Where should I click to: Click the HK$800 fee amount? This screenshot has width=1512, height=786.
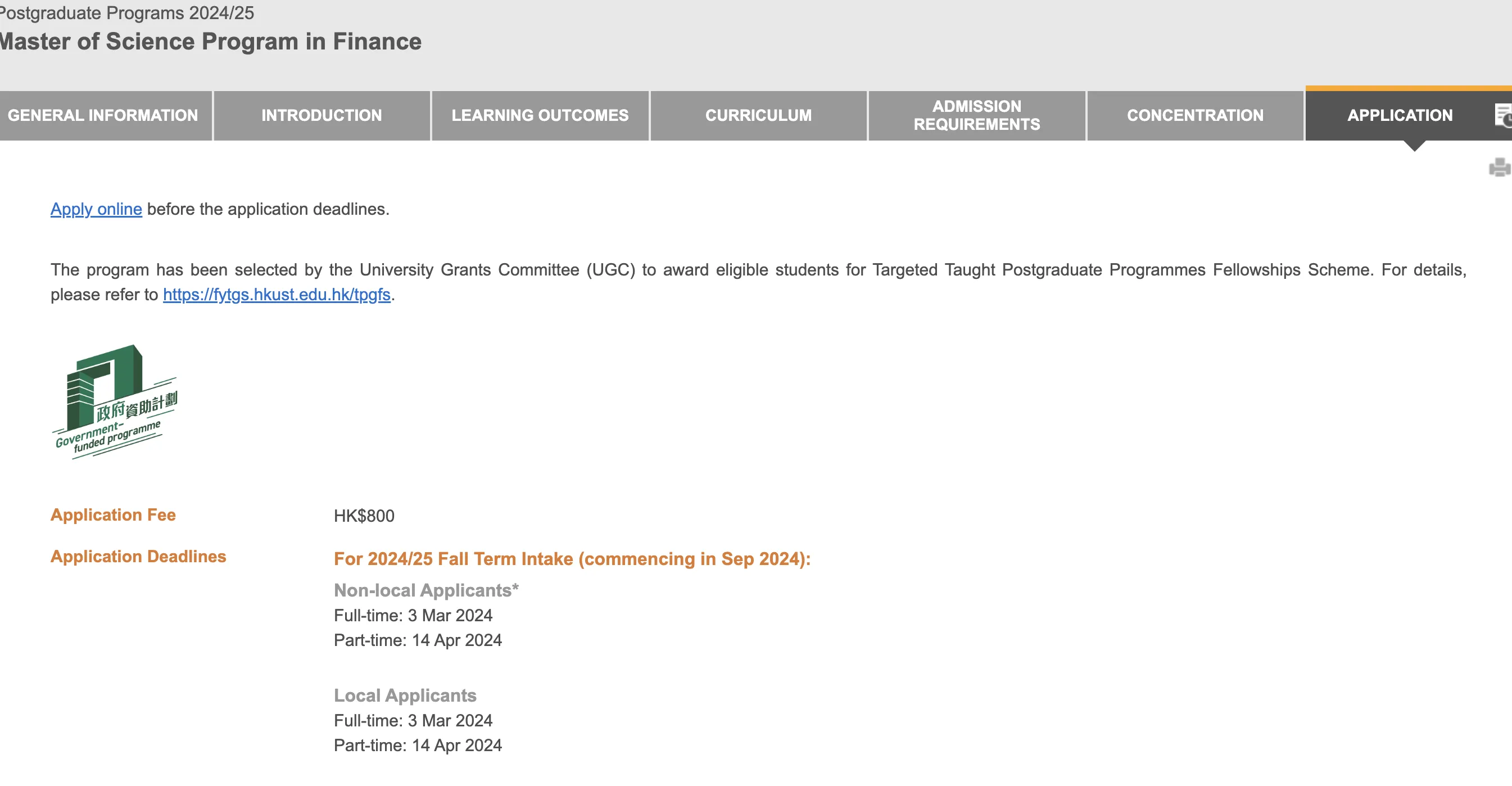(x=364, y=516)
